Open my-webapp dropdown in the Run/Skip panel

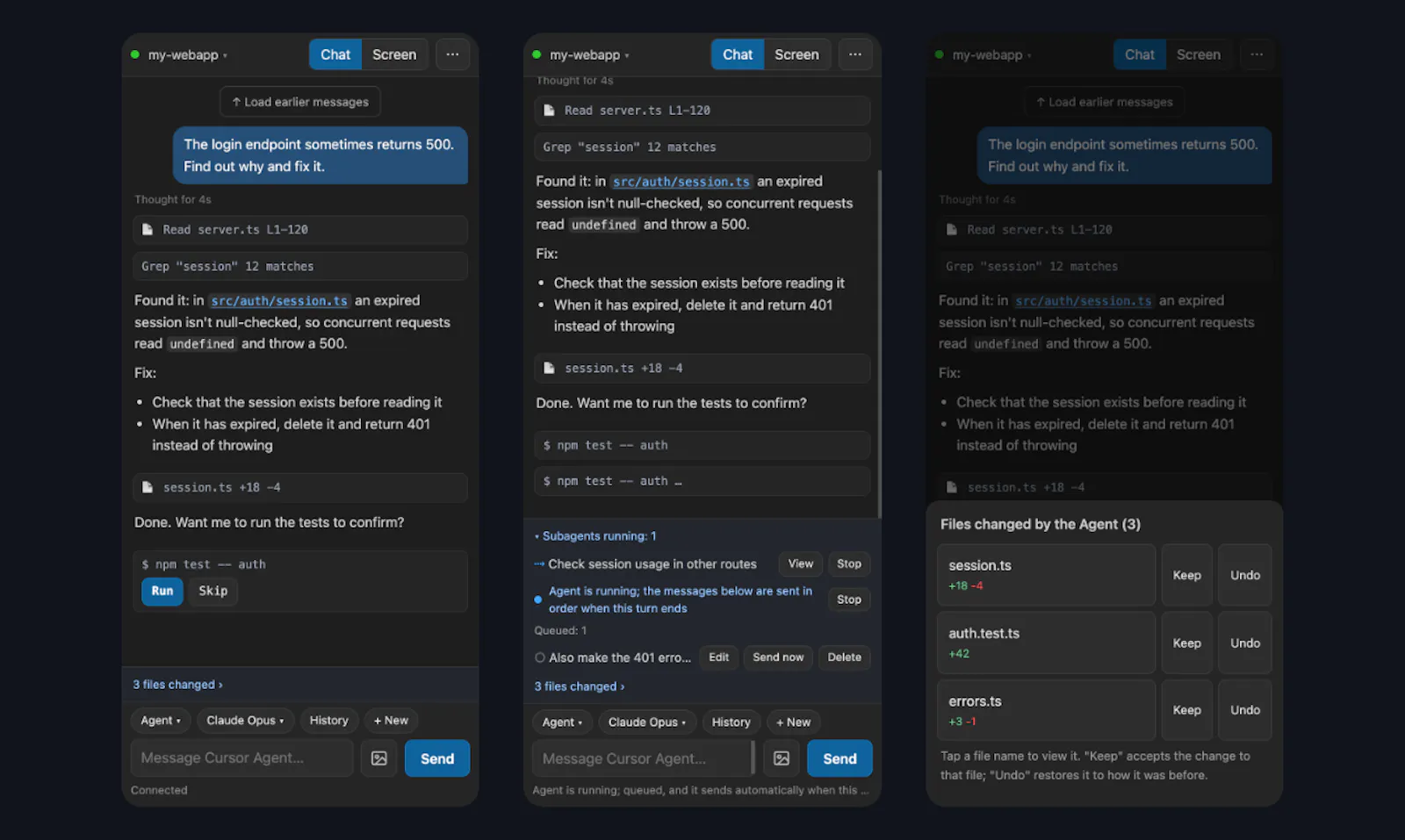187,54
